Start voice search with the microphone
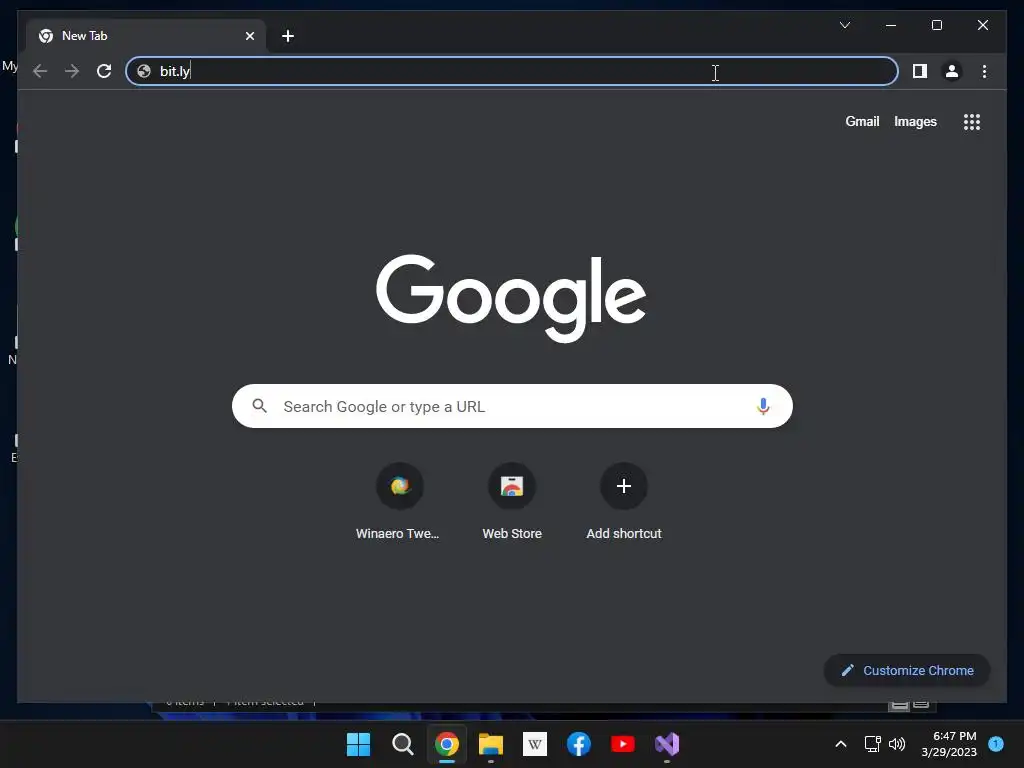 pos(763,406)
